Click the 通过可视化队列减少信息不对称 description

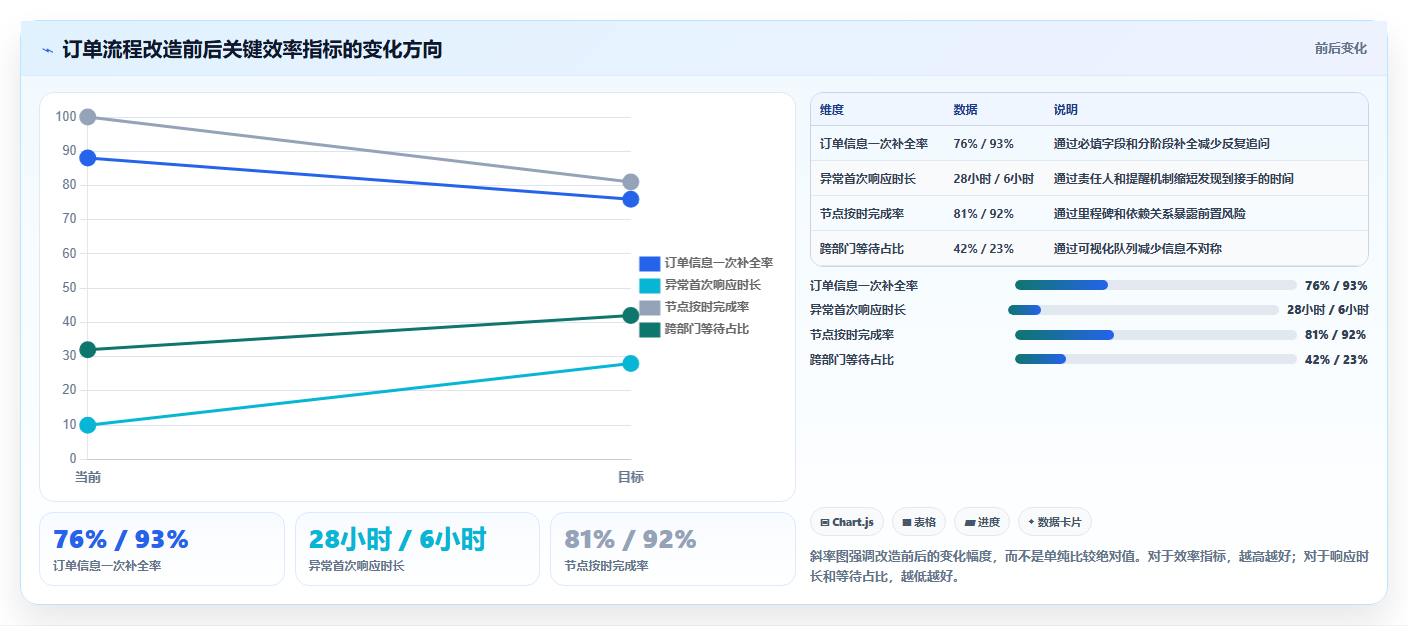tap(1138, 249)
